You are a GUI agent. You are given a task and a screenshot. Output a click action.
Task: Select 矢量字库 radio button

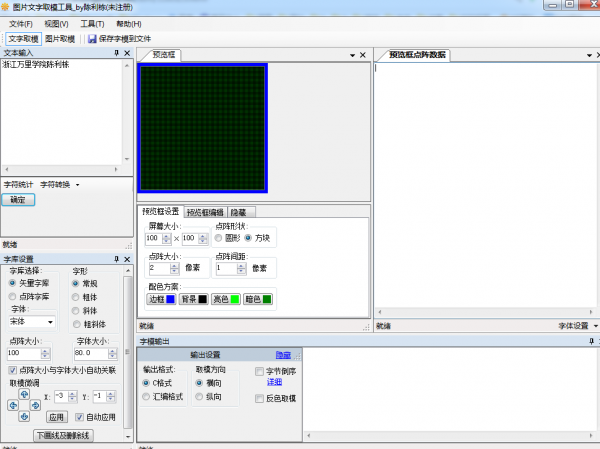(12, 283)
